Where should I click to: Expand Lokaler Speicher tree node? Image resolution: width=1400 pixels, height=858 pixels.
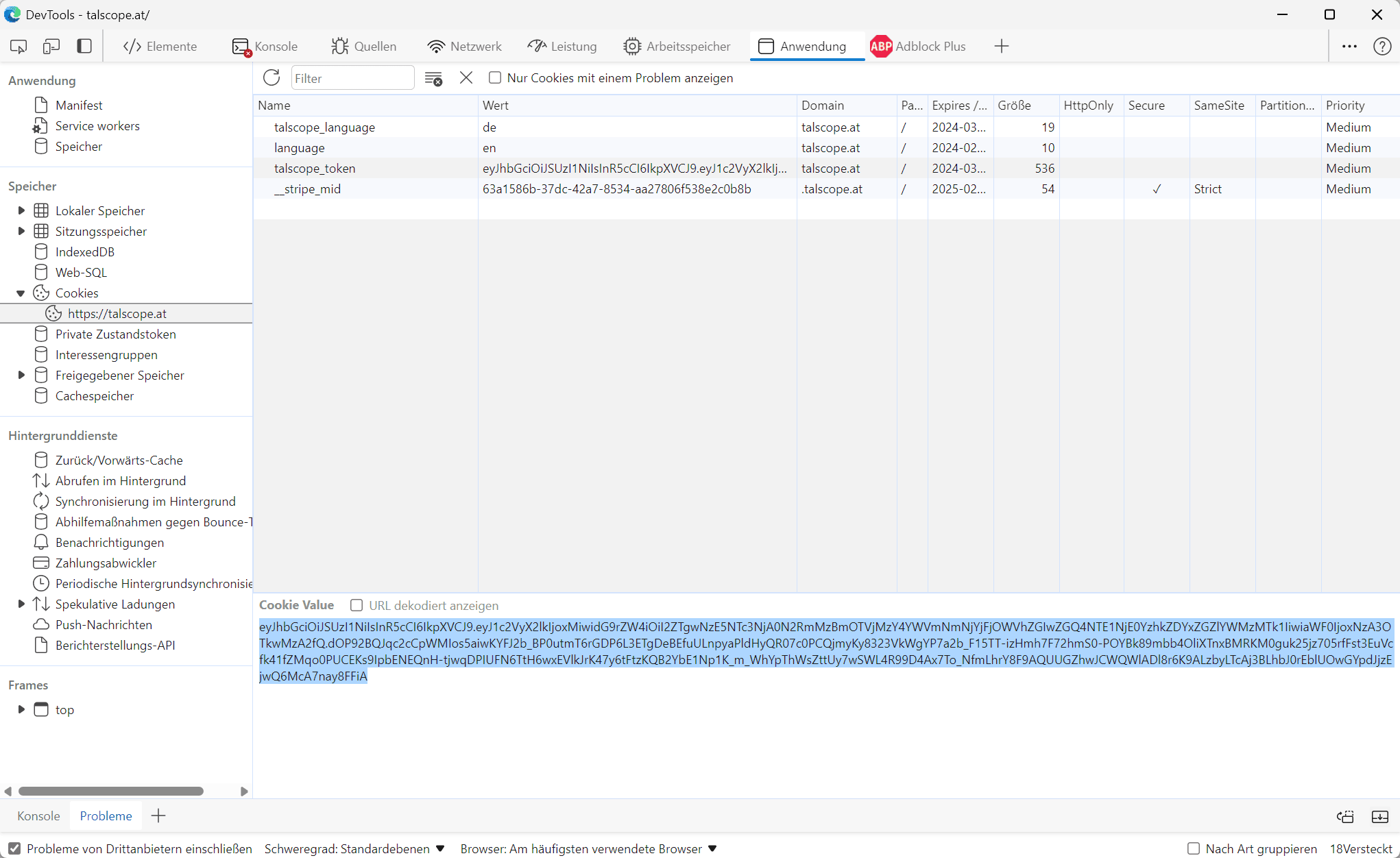pyautogui.click(x=21, y=210)
